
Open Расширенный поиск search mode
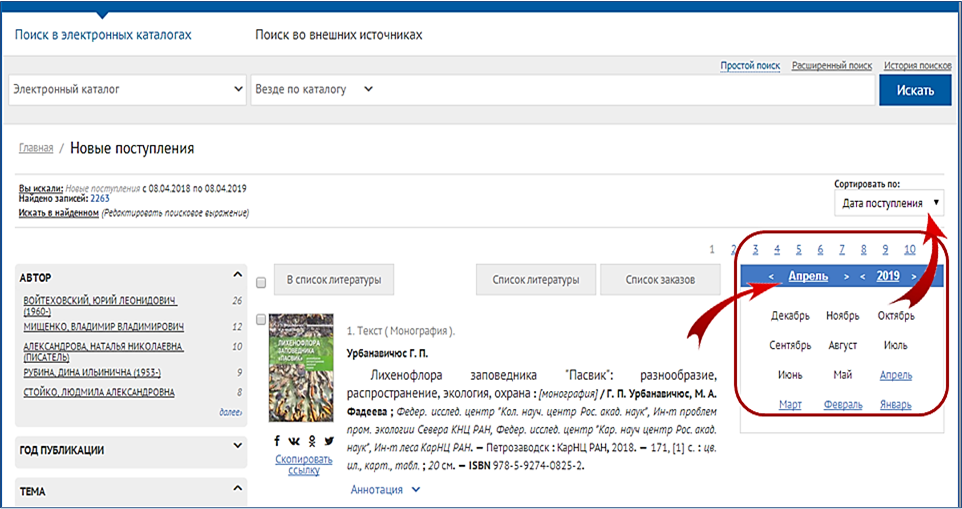coord(832,65)
